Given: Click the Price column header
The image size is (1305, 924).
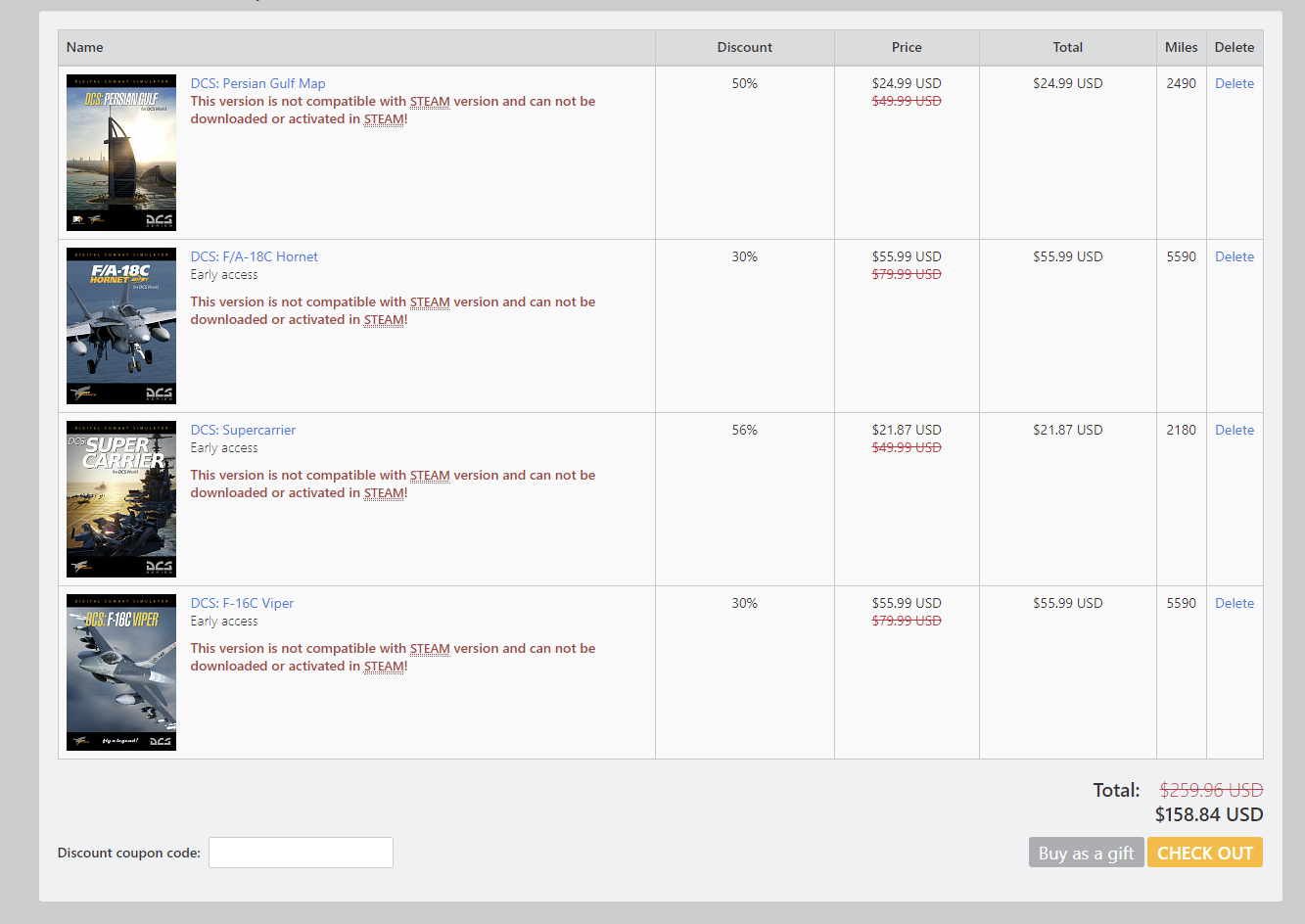Looking at the screenshot, I should (907, 47).
